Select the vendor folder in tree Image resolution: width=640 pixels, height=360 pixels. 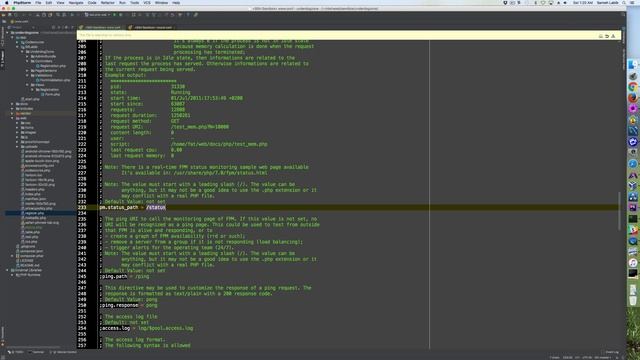pyautogui.click(x=24, y=113)
